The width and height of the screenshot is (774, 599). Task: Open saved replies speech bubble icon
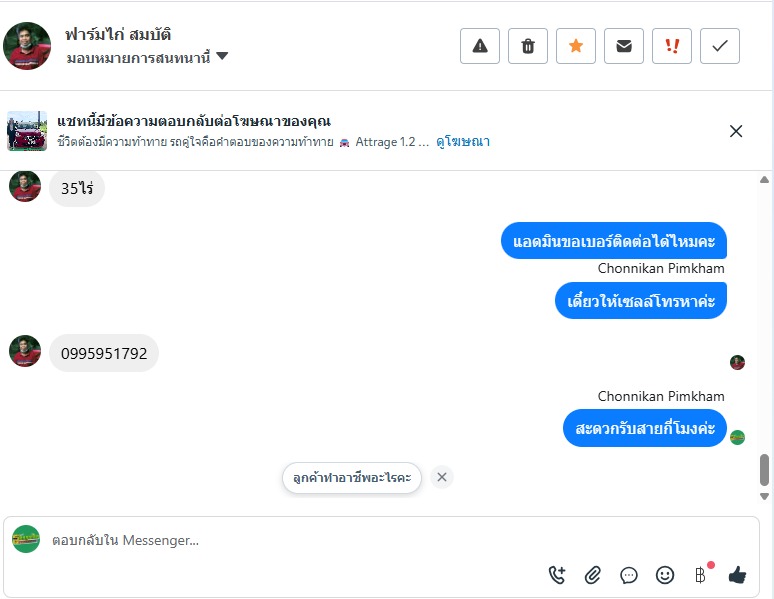pos(629,575)
